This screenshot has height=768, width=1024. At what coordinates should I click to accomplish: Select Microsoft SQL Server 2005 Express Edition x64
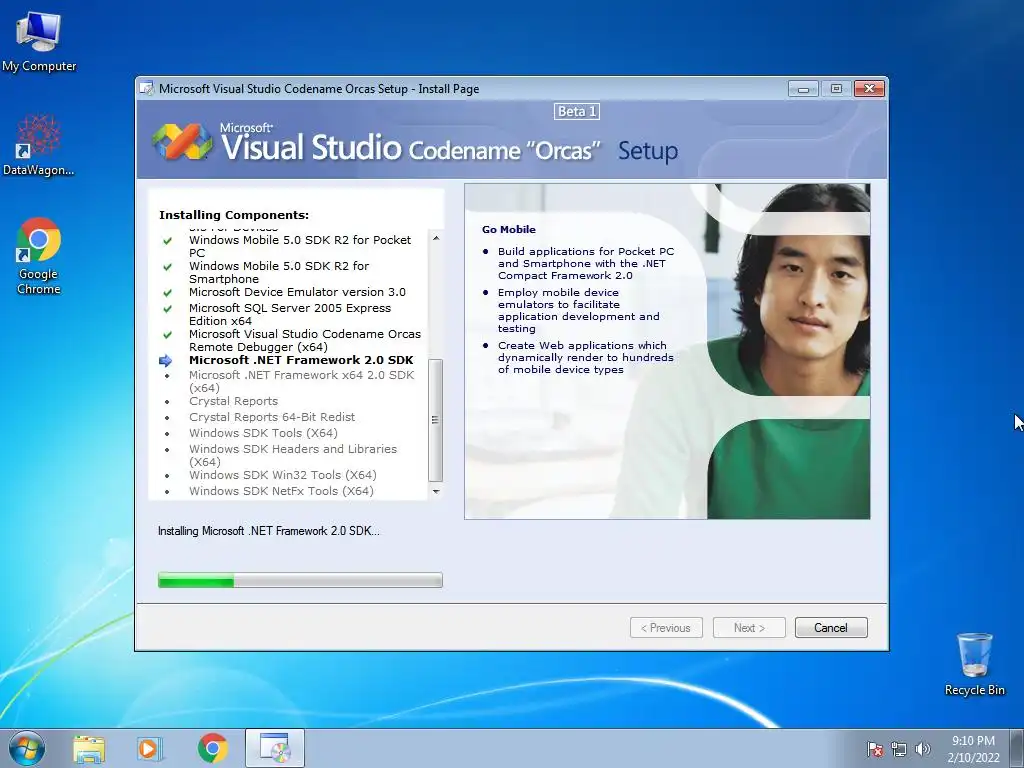pos(290,314)
